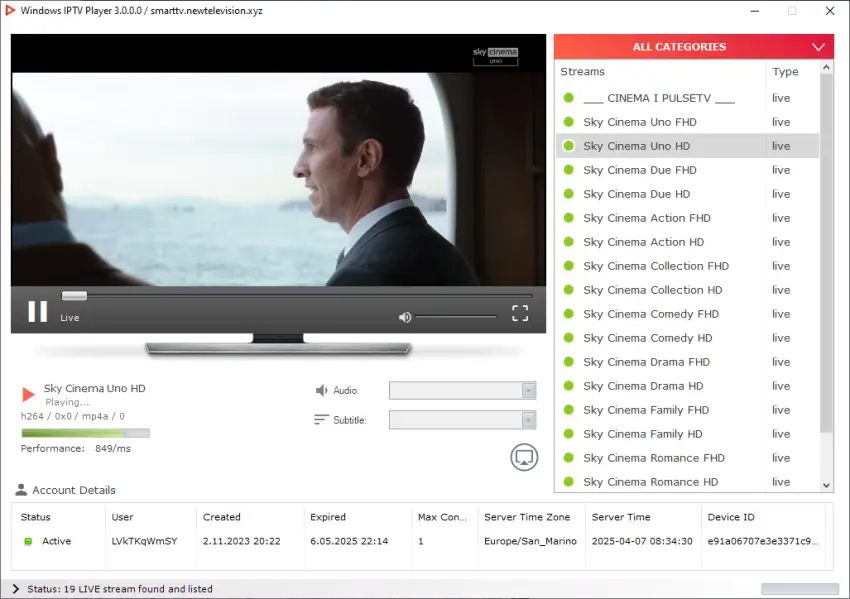The image size is (850, 599).
Task: Click the red play icon beside stream title
Action: [28, 394]
